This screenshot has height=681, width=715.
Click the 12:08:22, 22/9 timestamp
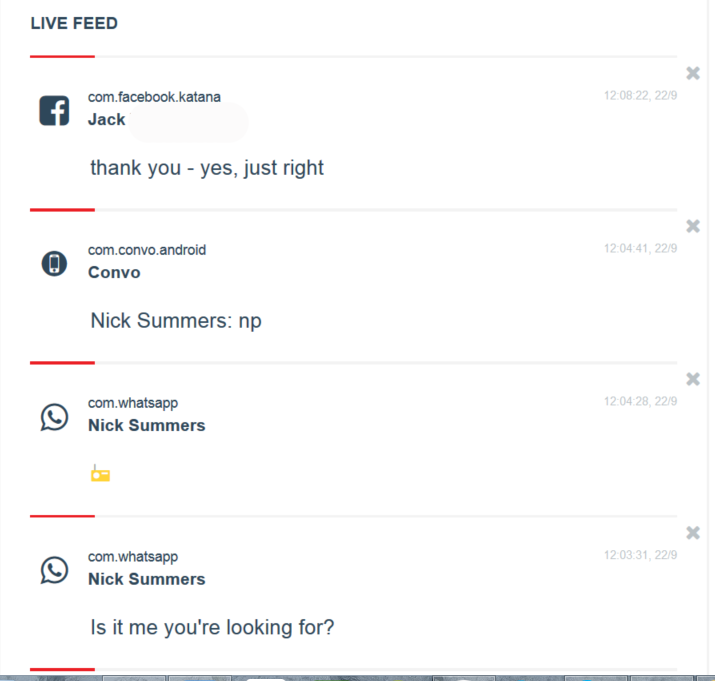pos(641,95)
